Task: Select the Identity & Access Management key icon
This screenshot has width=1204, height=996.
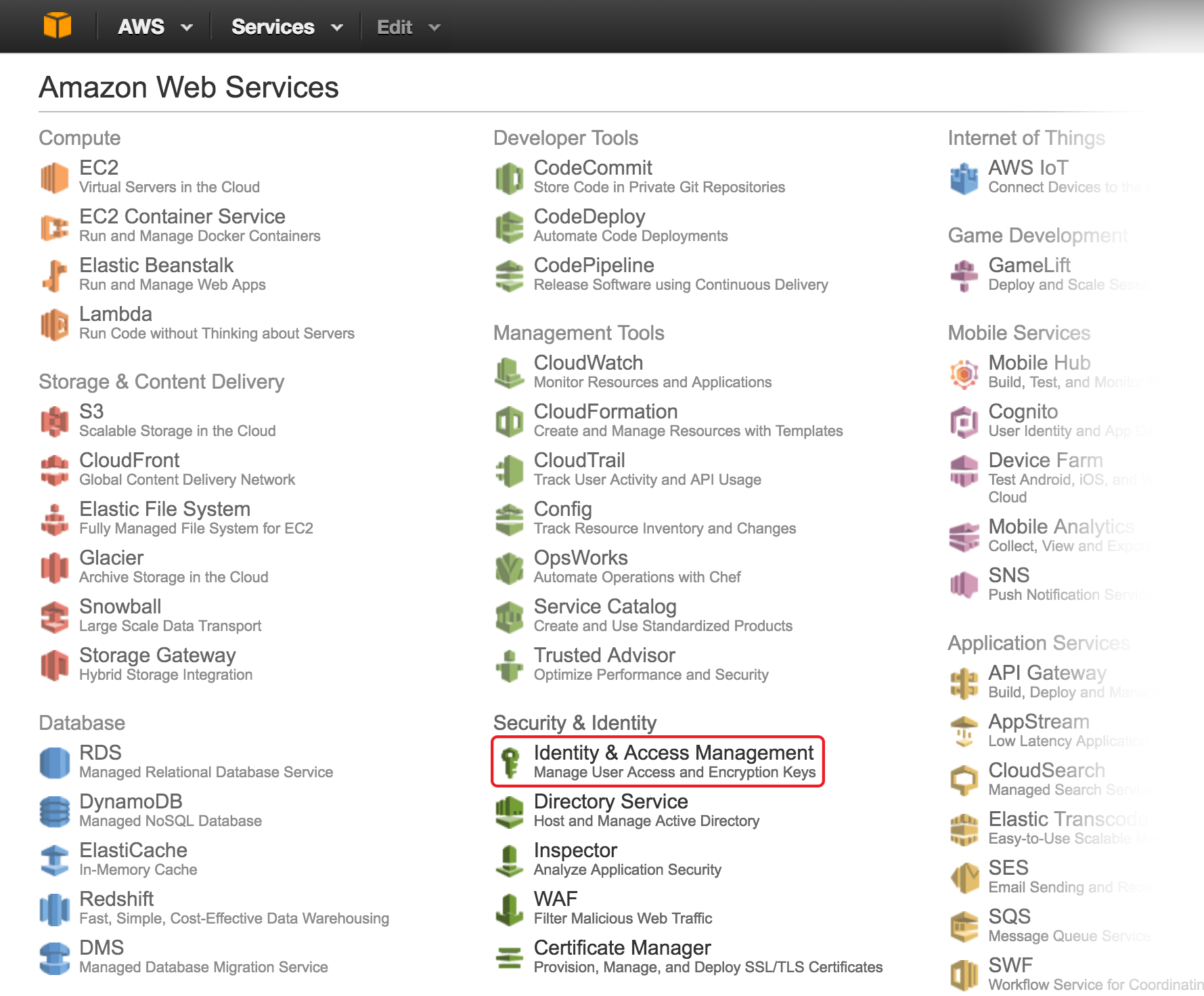Action: tap(509, 762)
